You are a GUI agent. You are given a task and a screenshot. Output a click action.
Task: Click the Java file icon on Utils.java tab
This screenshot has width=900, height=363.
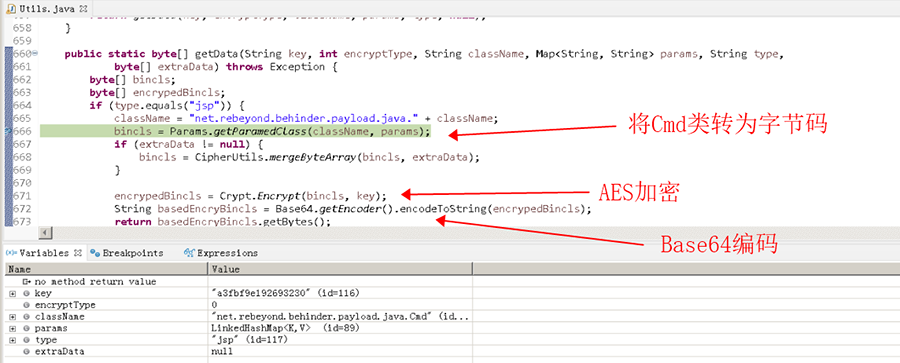tap(12, 10)
